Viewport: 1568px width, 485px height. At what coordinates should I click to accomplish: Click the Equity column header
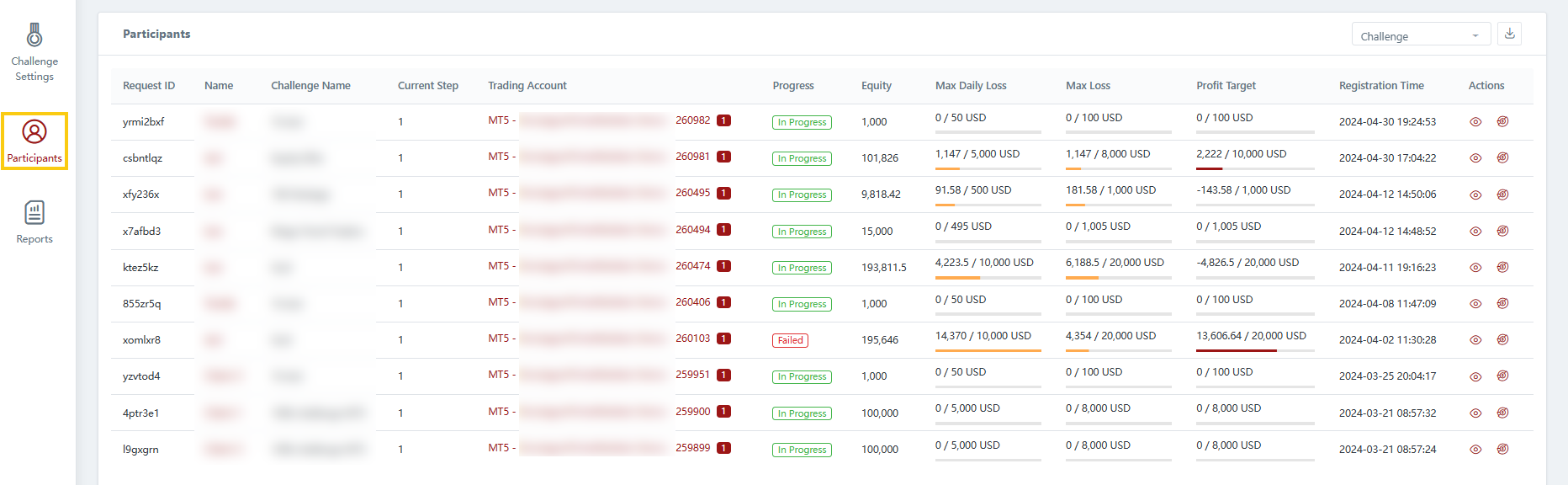(876, 85)
